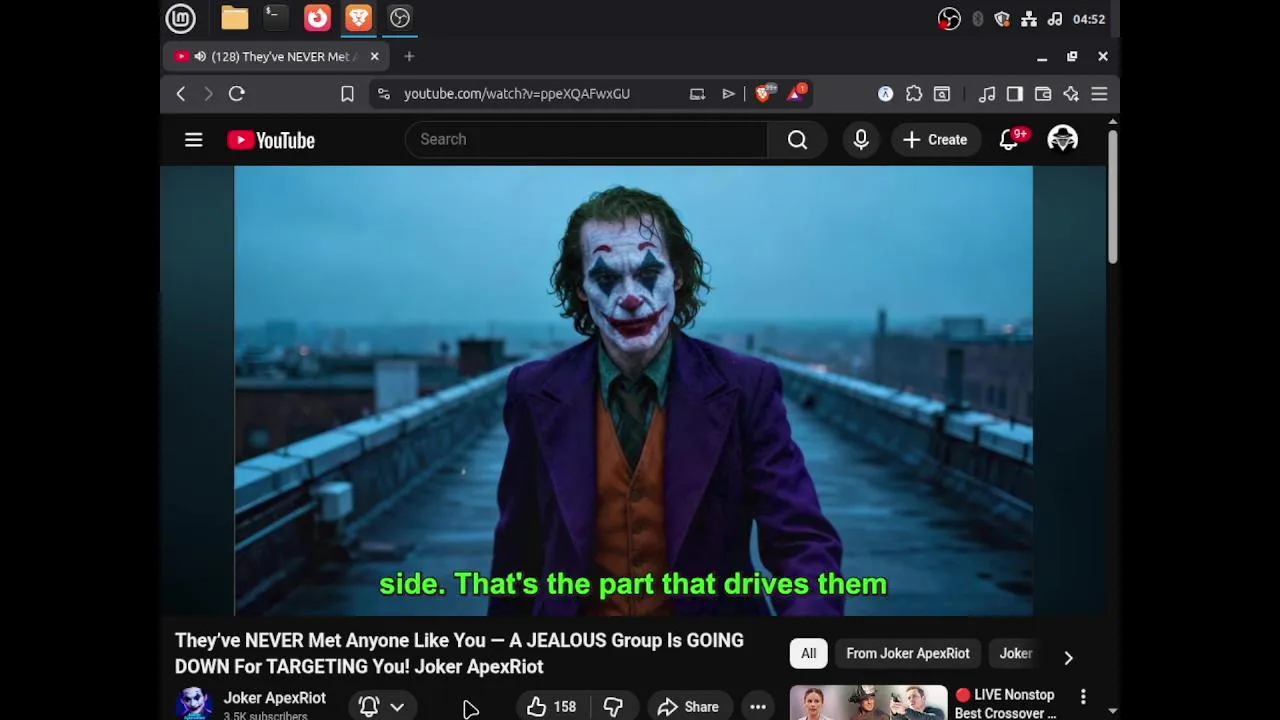Go to YouTube home via logo

point(271,140)
